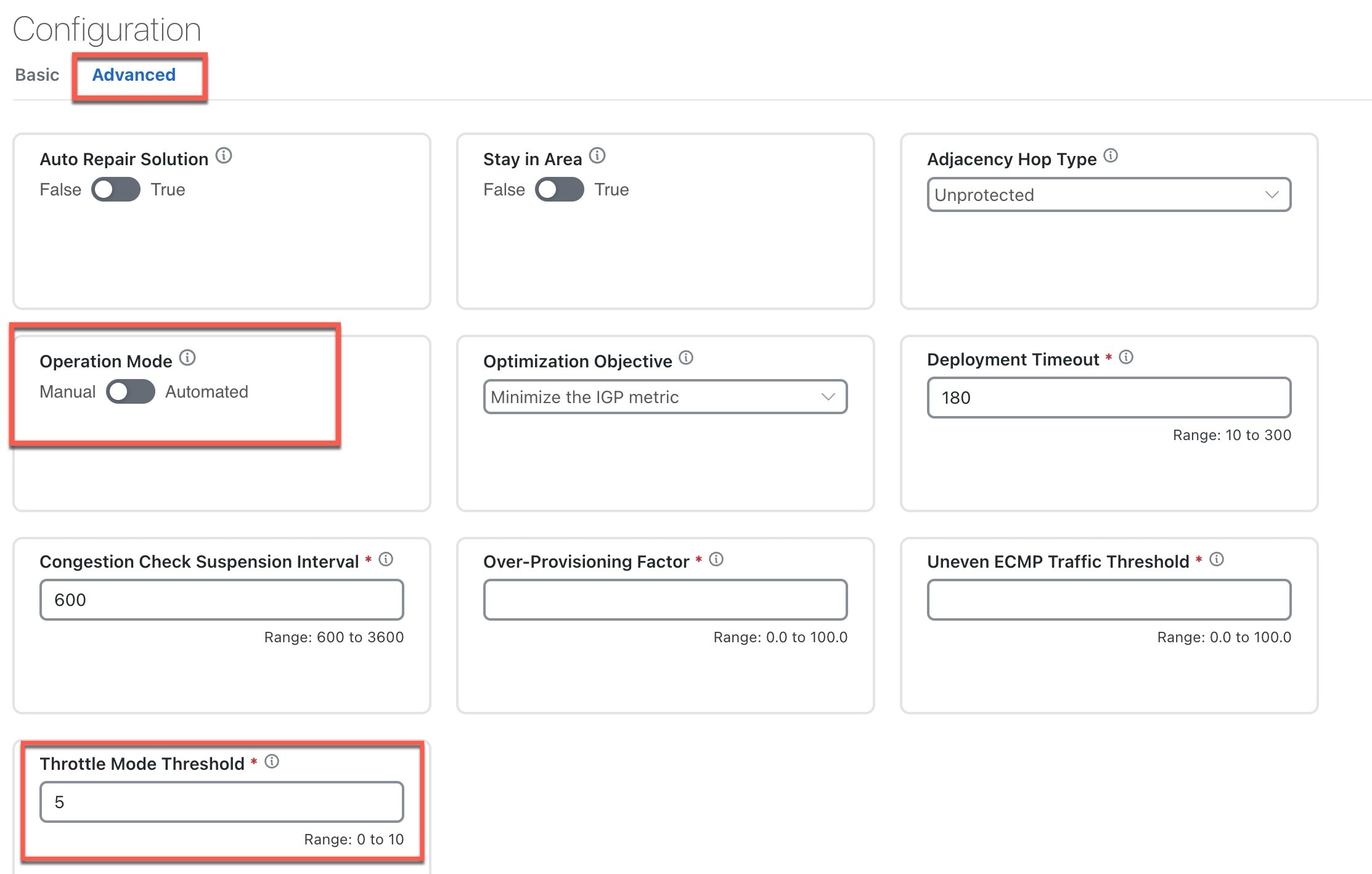Screen dimensions: 1372x874
Task: View info for Adjacency Hop Type
Action: [x=1111, y=156]
